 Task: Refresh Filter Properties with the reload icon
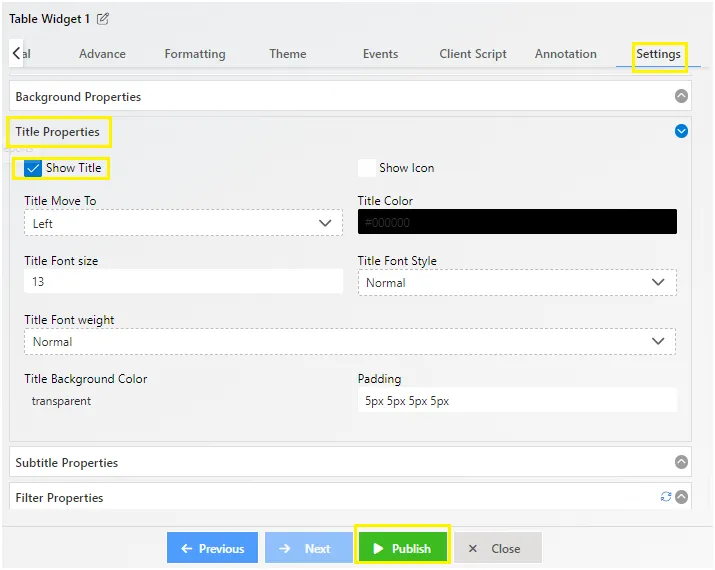666,497
